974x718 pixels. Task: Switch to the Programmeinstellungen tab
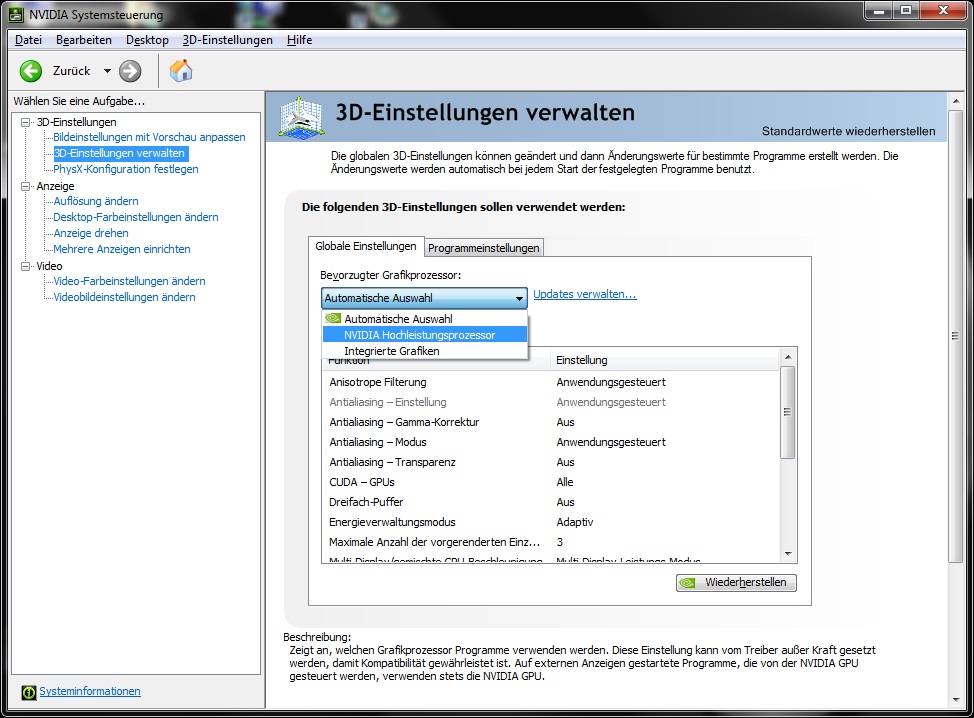pyautogui.click(x=484, y=248)
